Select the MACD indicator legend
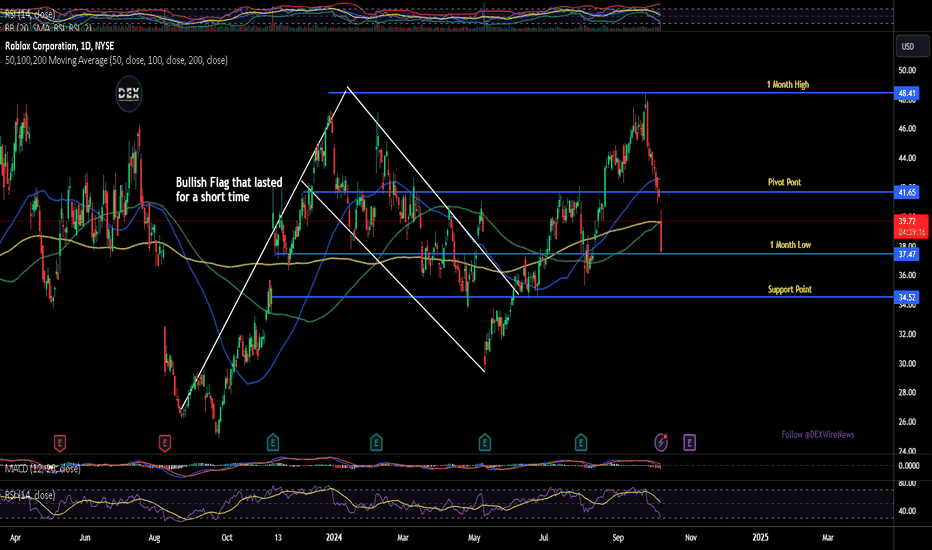Screen dimensions: 932x550 tap(43, 469)
